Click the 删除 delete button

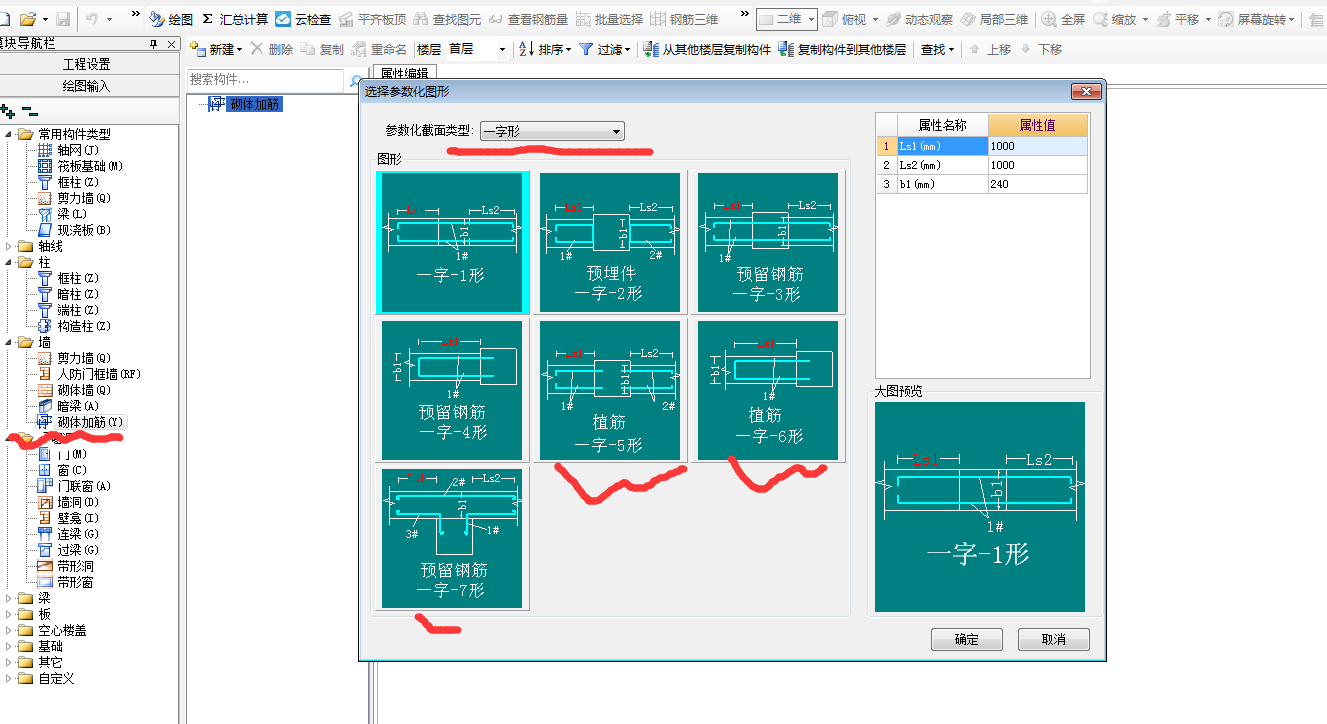pyautogui.click(x=272, y=49)
